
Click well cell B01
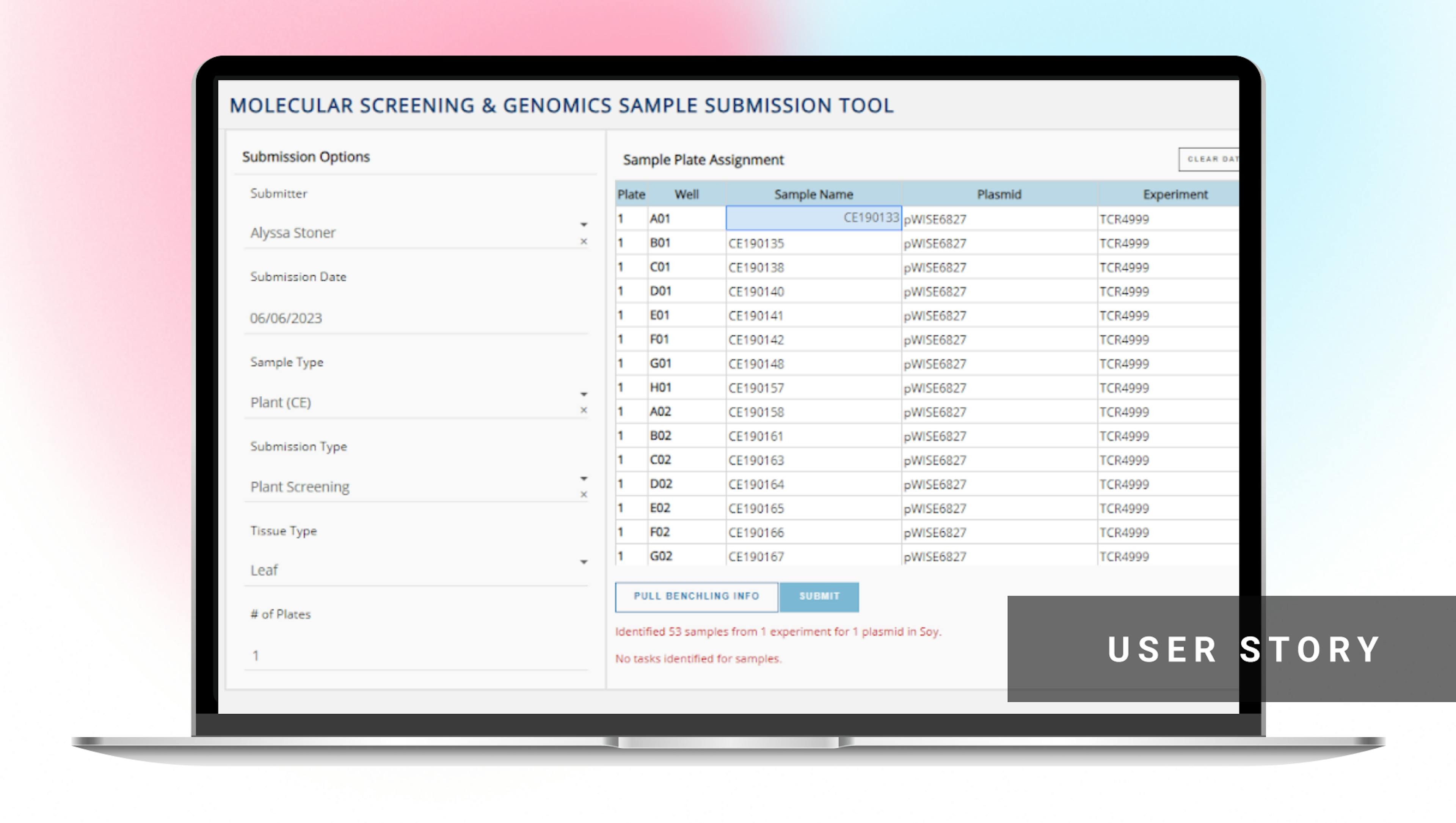point(687,243)
